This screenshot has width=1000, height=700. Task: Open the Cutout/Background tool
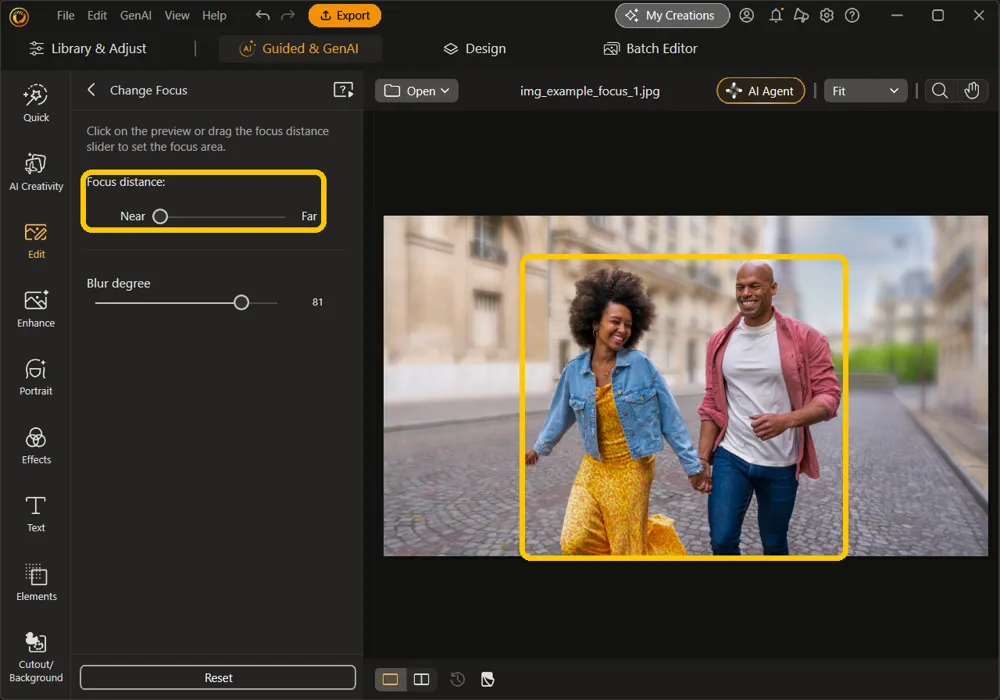click(36, 657)
